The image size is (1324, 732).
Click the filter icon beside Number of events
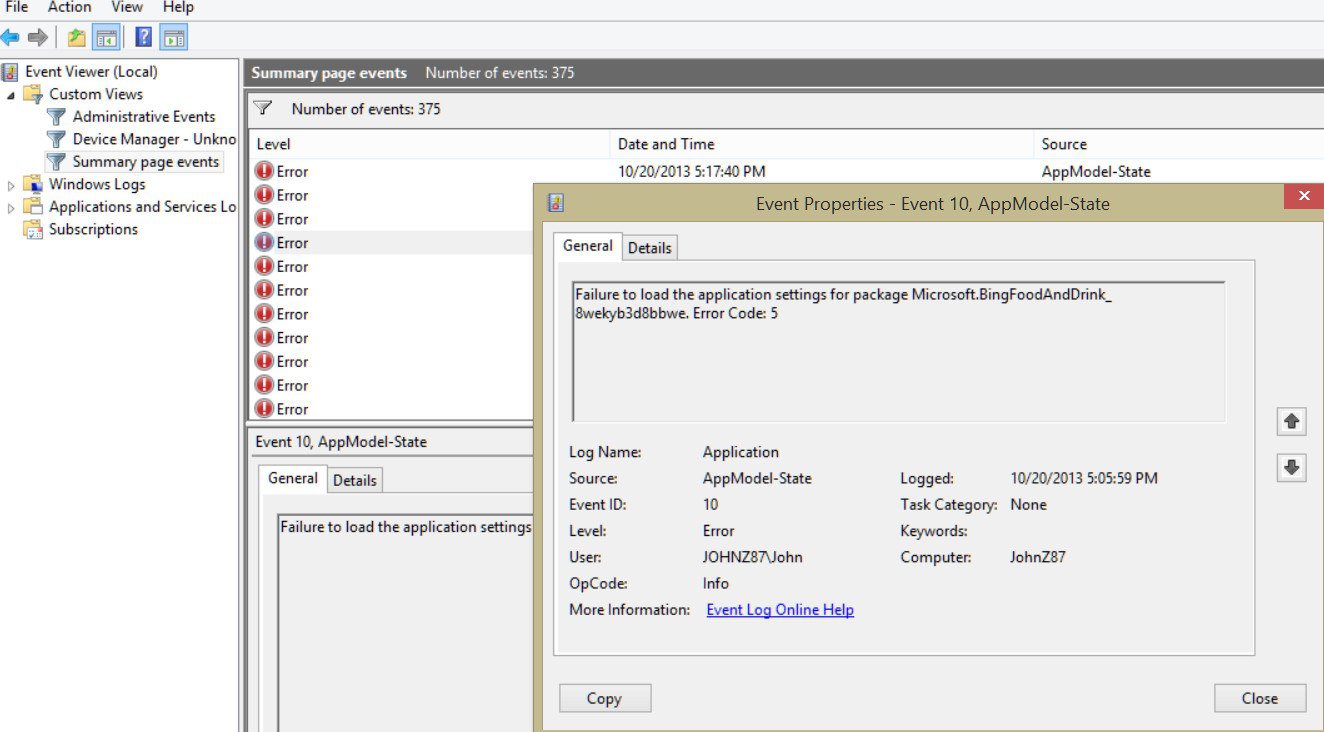[262, 109]
